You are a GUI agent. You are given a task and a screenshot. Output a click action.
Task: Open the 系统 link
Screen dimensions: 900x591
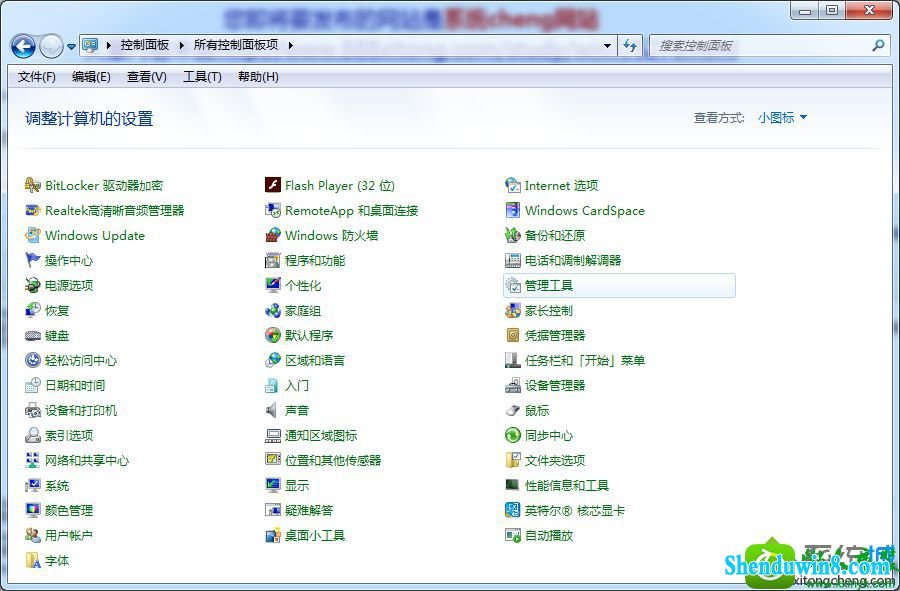click(x=57, y=485)
